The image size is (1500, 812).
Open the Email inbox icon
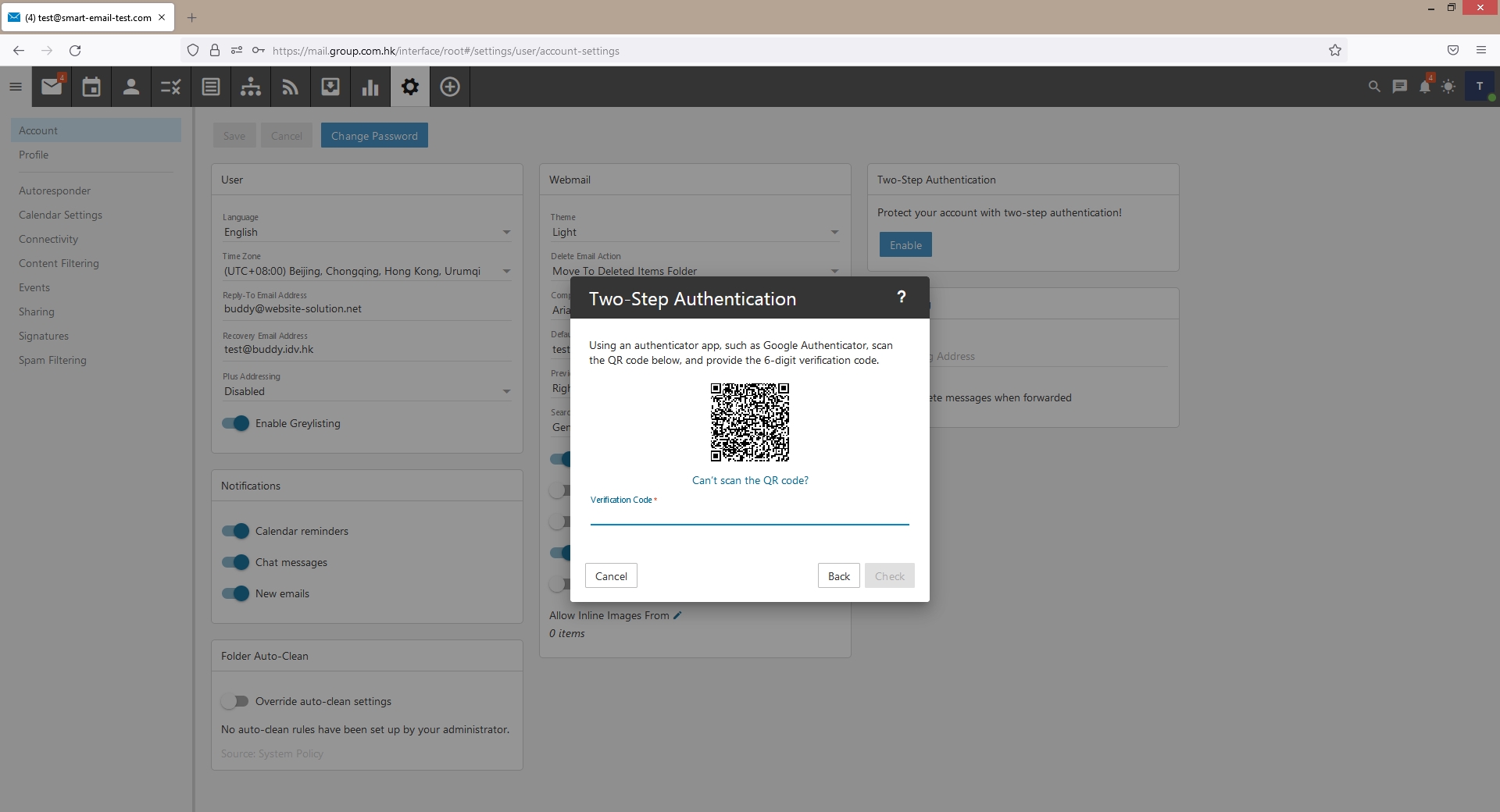pyautogui.click(x=52, y=87)
